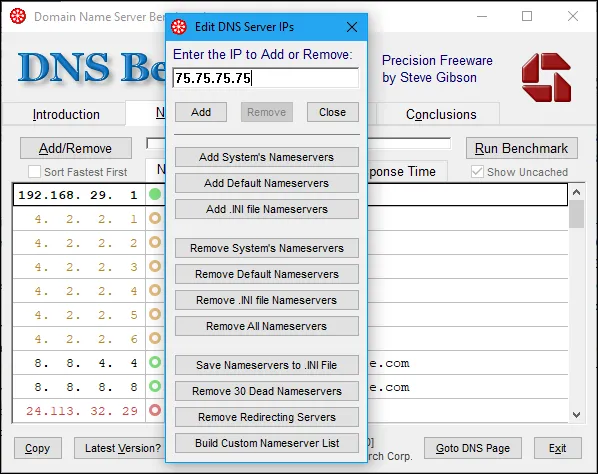Click the server list scrollbar thumb
The image size is (598, 474).
pos(576,214)
